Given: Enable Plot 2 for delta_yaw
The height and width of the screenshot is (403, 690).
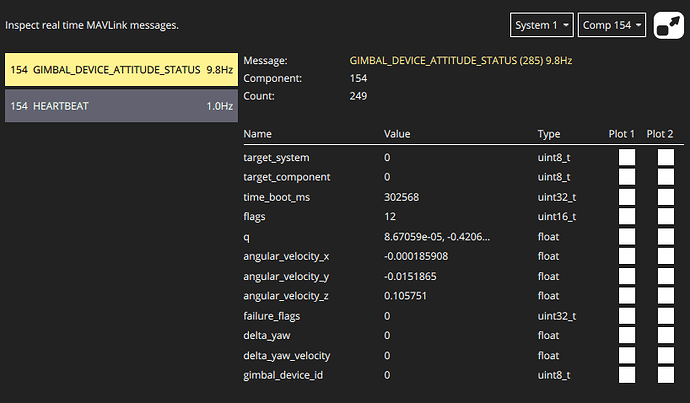Looking at the screenshot, I should tap(666, 335).
